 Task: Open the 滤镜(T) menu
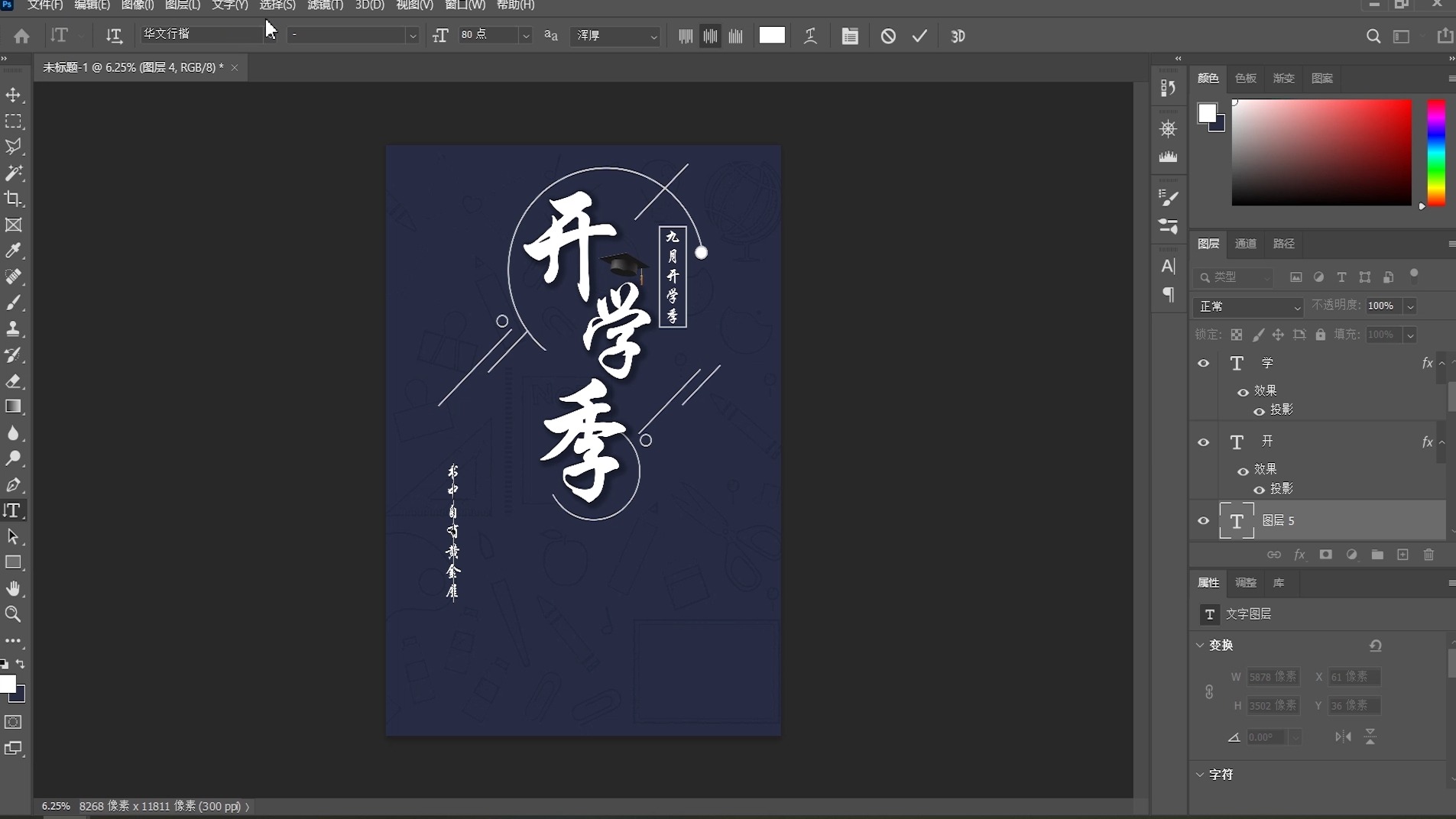tap(325, 5)
